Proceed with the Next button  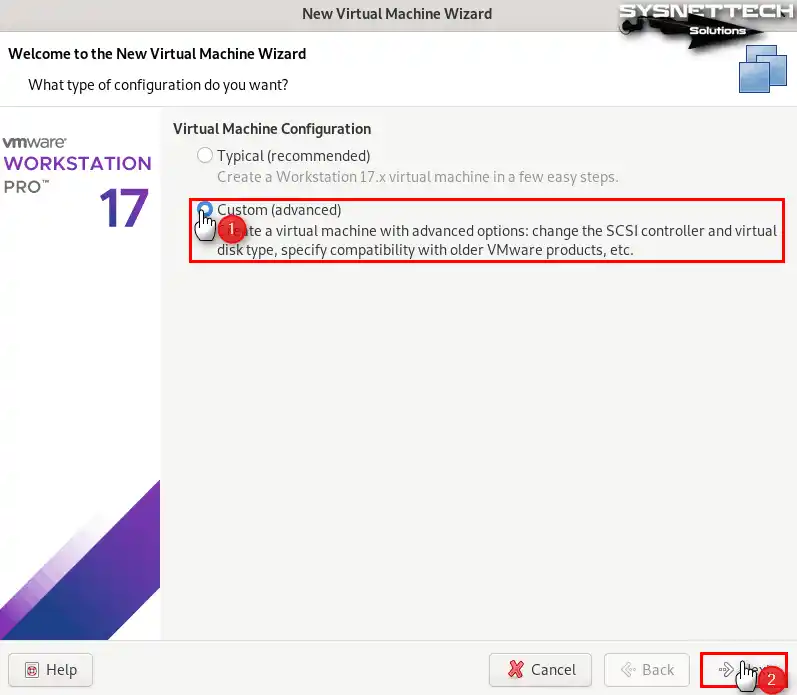pos(744,670)
